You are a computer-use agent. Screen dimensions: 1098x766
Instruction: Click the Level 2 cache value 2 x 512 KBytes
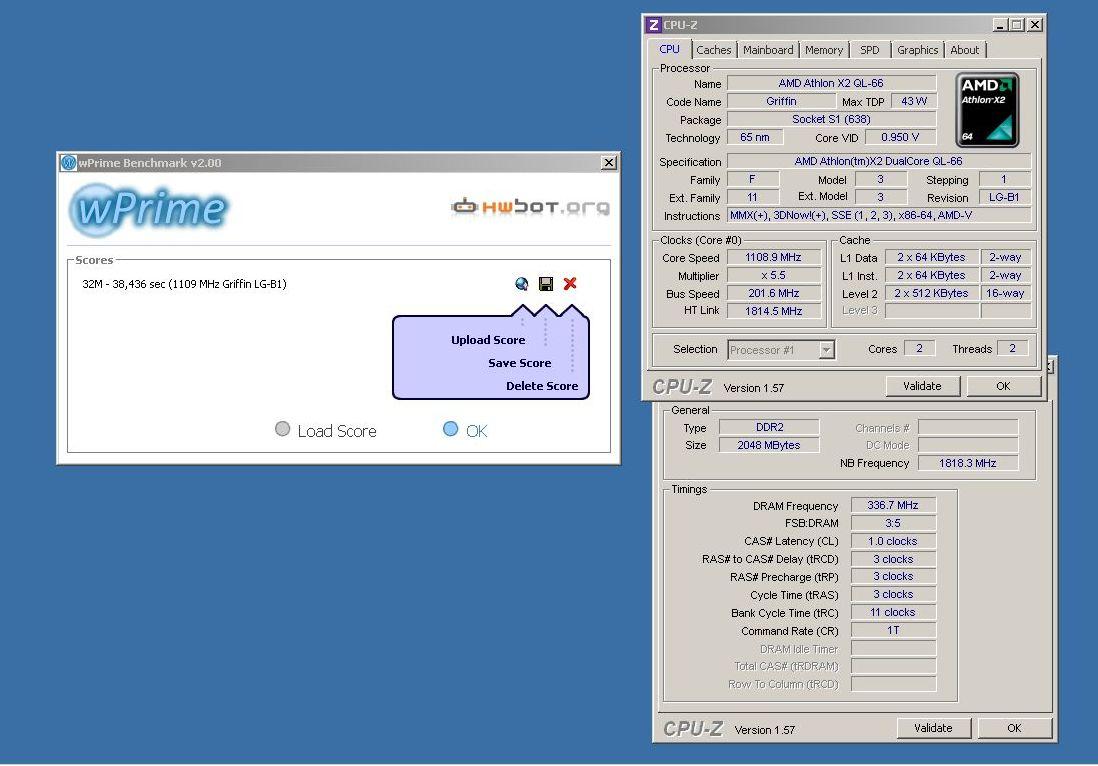click(931, 293)
